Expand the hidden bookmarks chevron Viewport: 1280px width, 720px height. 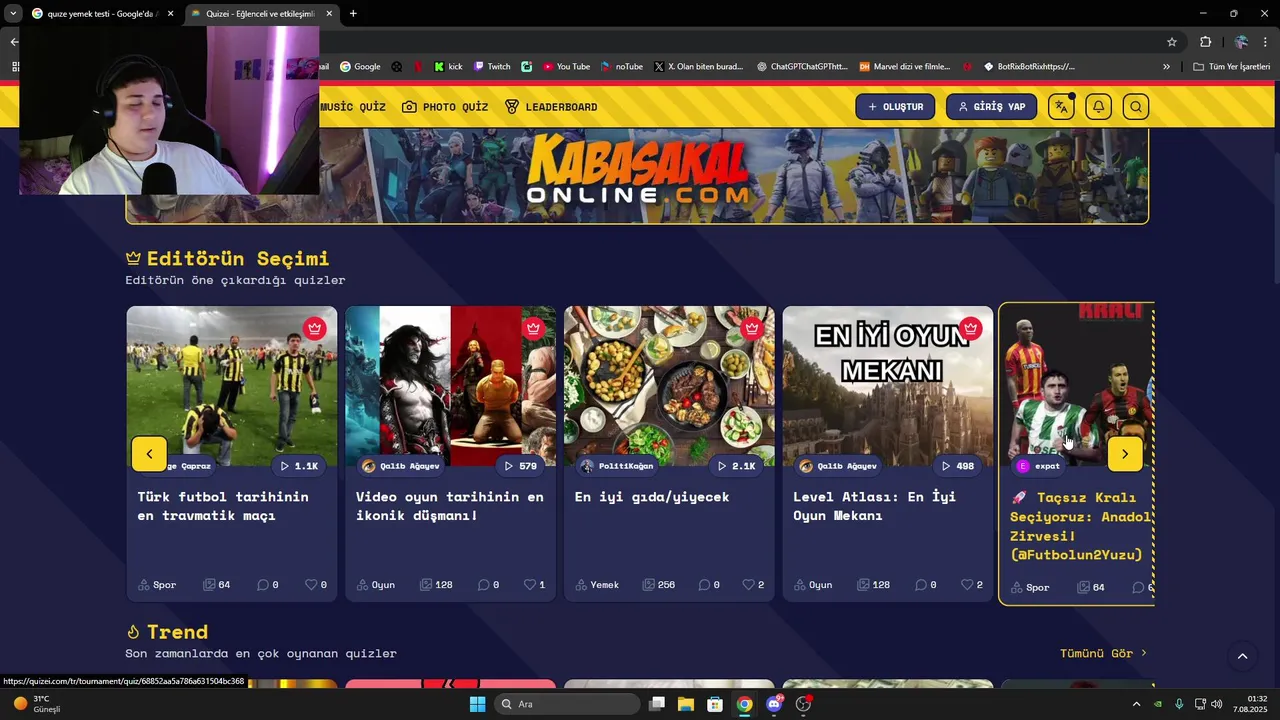[1166, 67]
